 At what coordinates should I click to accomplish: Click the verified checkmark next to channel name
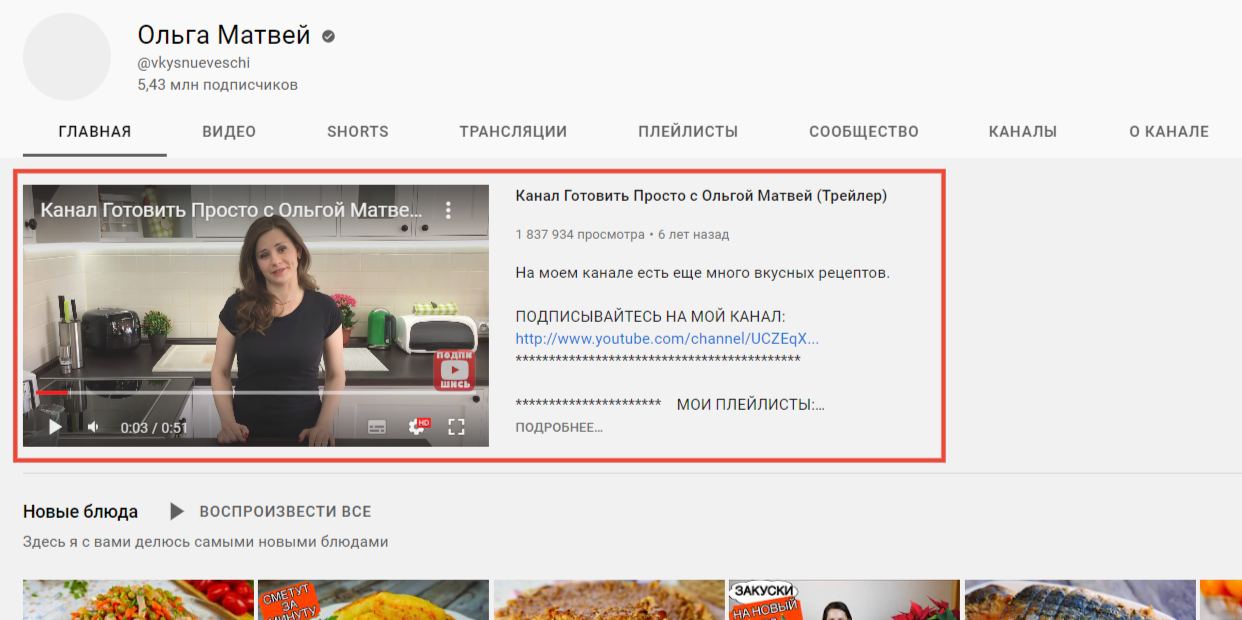[327, 35]
